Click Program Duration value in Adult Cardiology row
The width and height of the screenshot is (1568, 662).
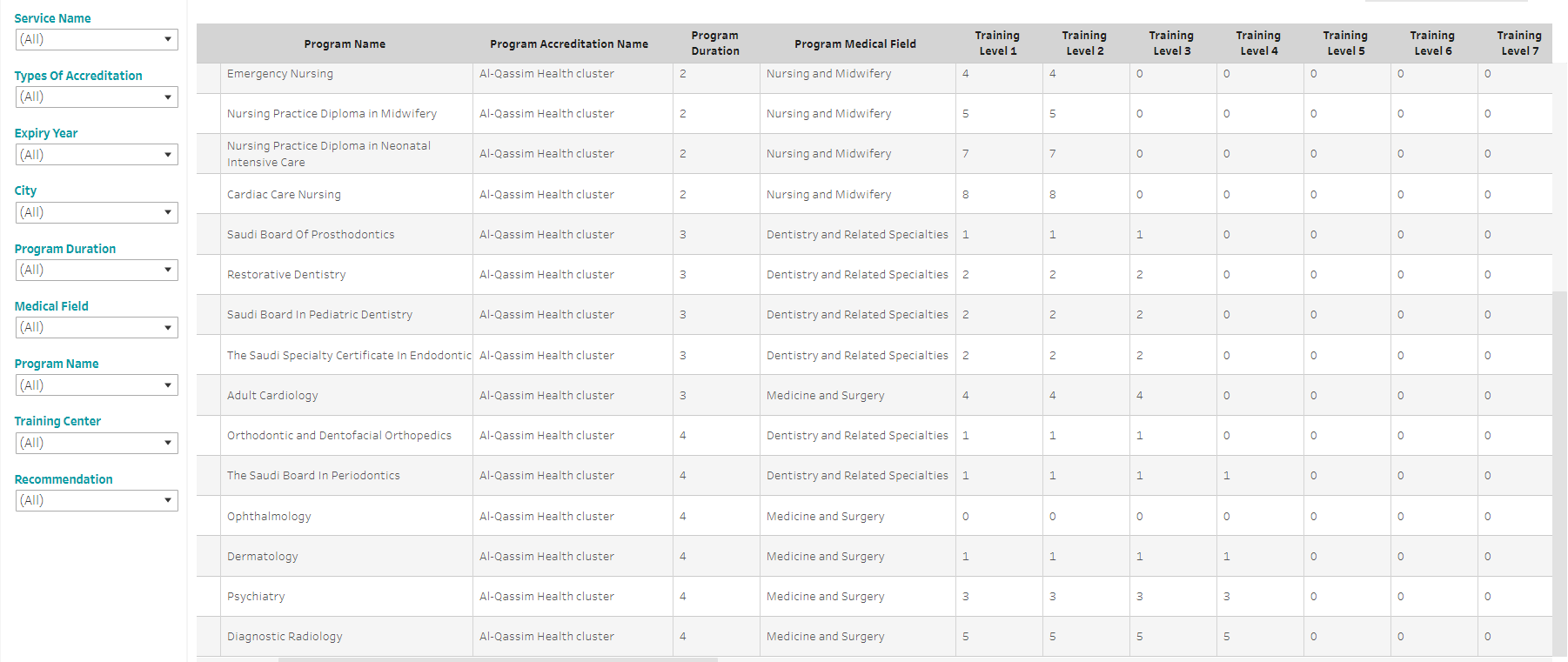click(x=683, y=396)
